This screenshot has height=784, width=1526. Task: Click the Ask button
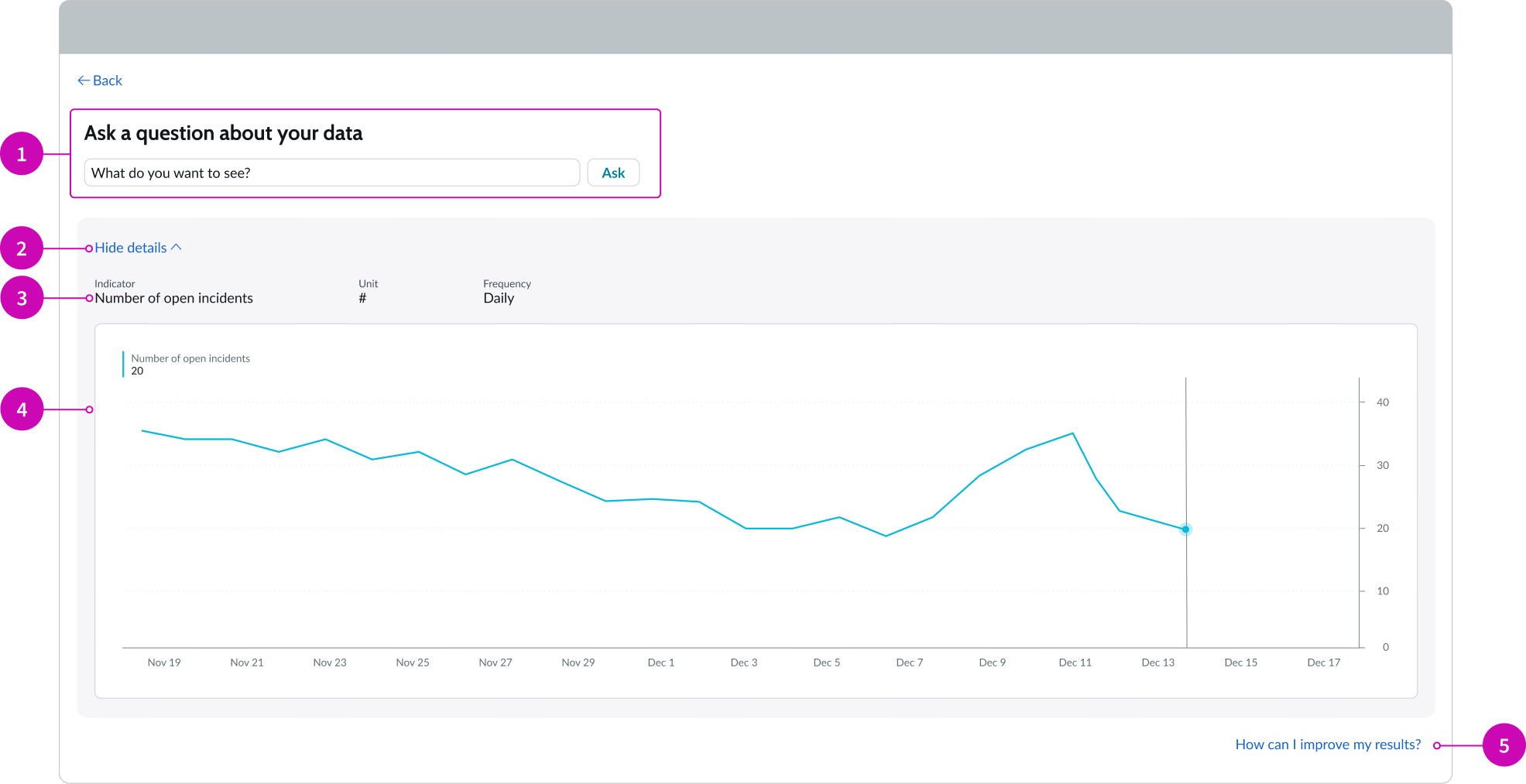[612, 172]
